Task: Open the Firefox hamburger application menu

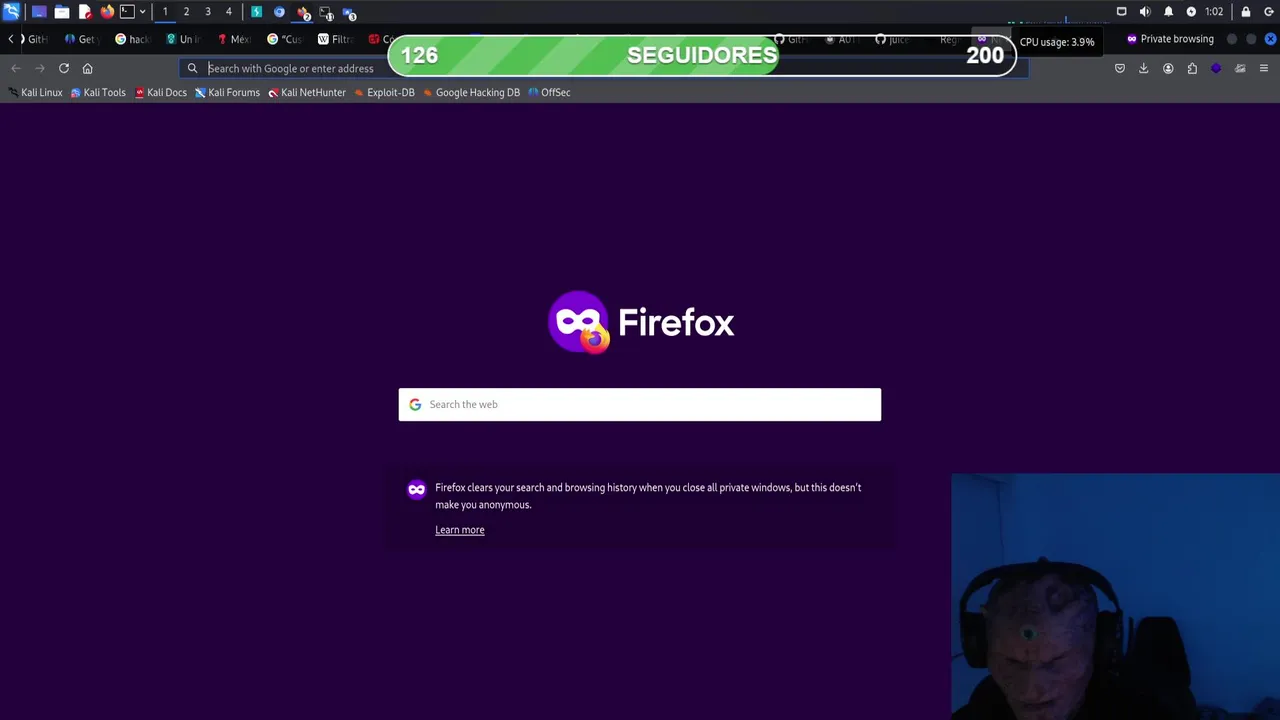Action: coord(1264,68)
